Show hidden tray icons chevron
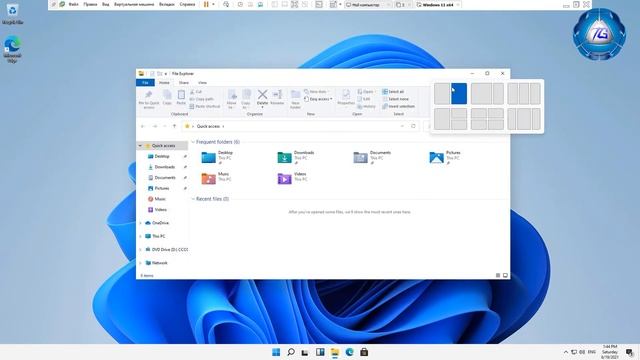The width and height of the screenshot is (640, 360). [x=566, y=352]
